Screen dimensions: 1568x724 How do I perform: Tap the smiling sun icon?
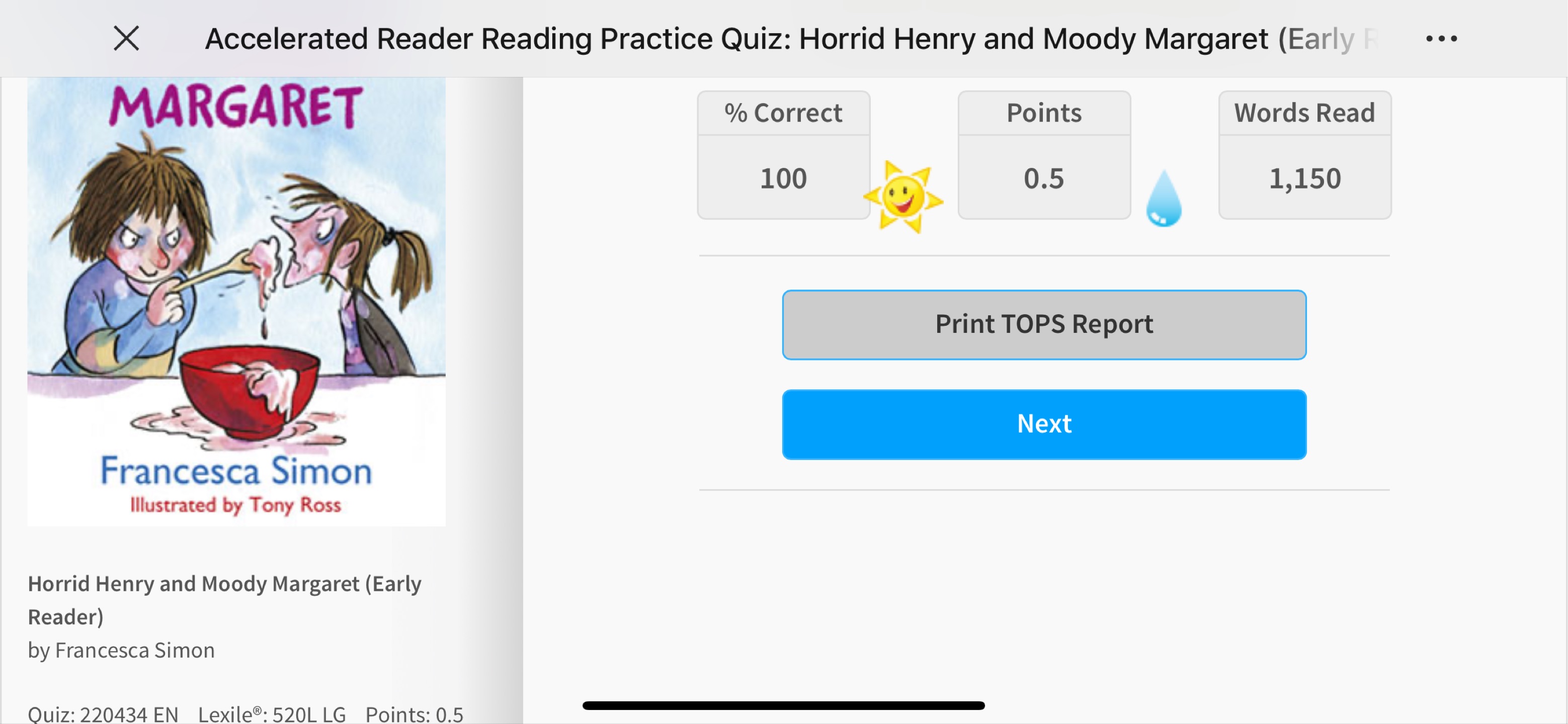[903, 197]
